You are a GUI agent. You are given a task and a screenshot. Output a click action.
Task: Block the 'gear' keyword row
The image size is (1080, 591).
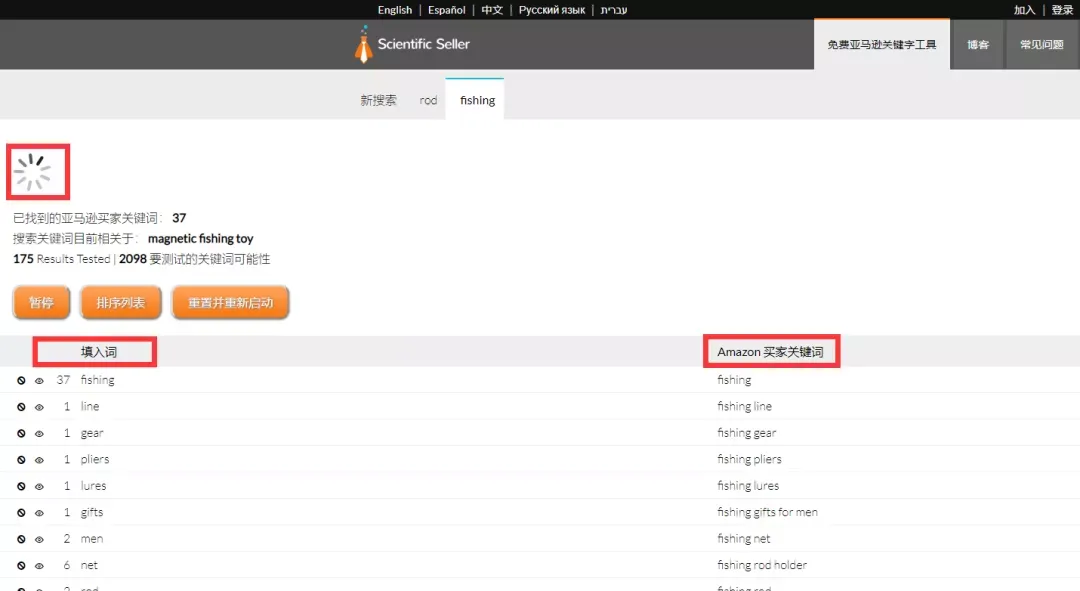(x=21, y=433)
